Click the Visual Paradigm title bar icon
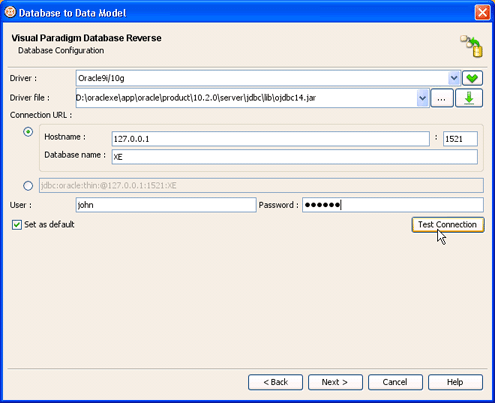 [x=10, y=13]
